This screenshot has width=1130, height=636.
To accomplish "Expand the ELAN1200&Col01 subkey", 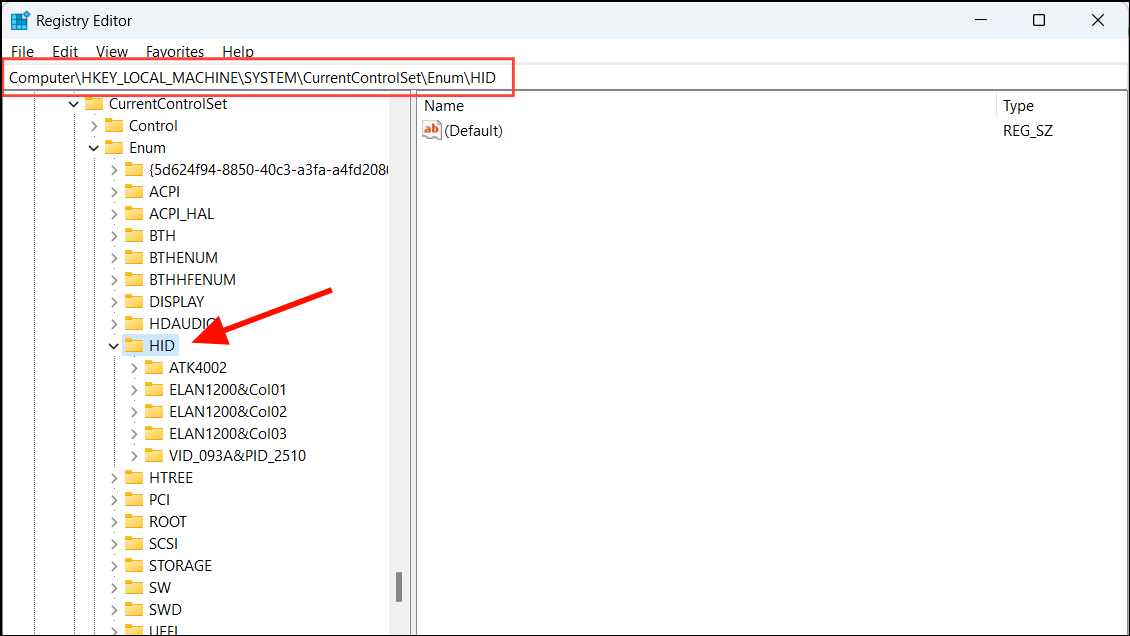I will [x=133, y=389].
